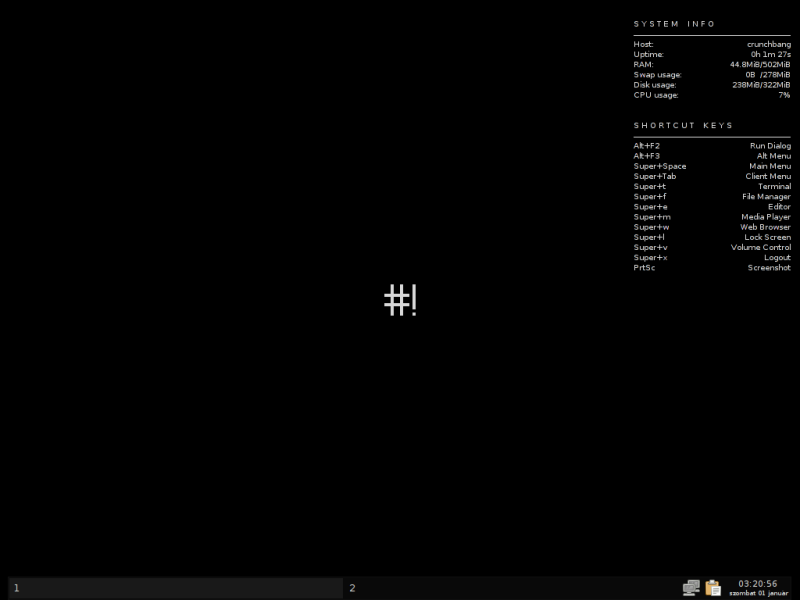The height and width of the screenshot is (600, 800).
Task: Click the Uptime value "0h 1m 27s"
Action: (770, 54)
